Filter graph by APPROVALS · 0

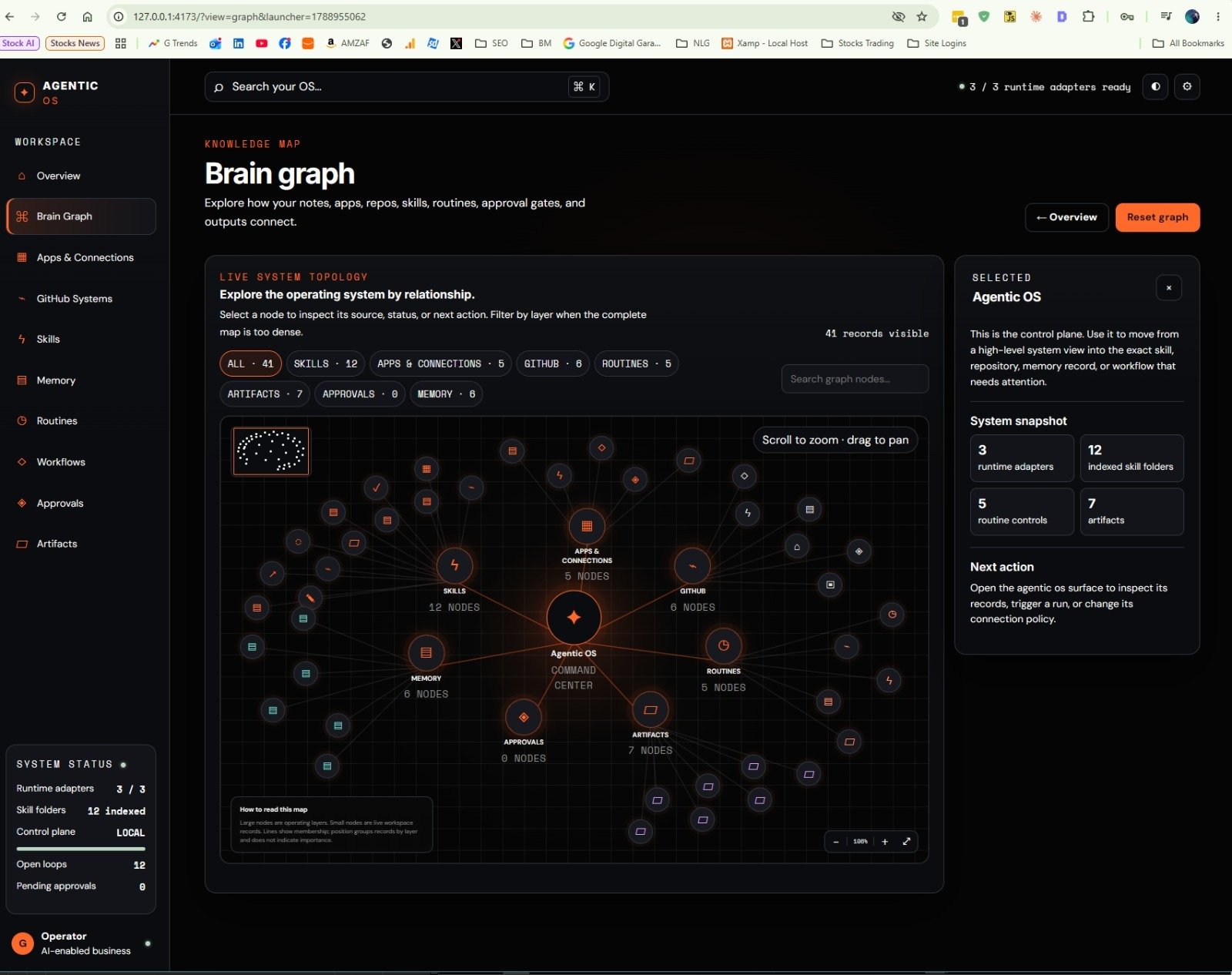[x=360, y=394]
